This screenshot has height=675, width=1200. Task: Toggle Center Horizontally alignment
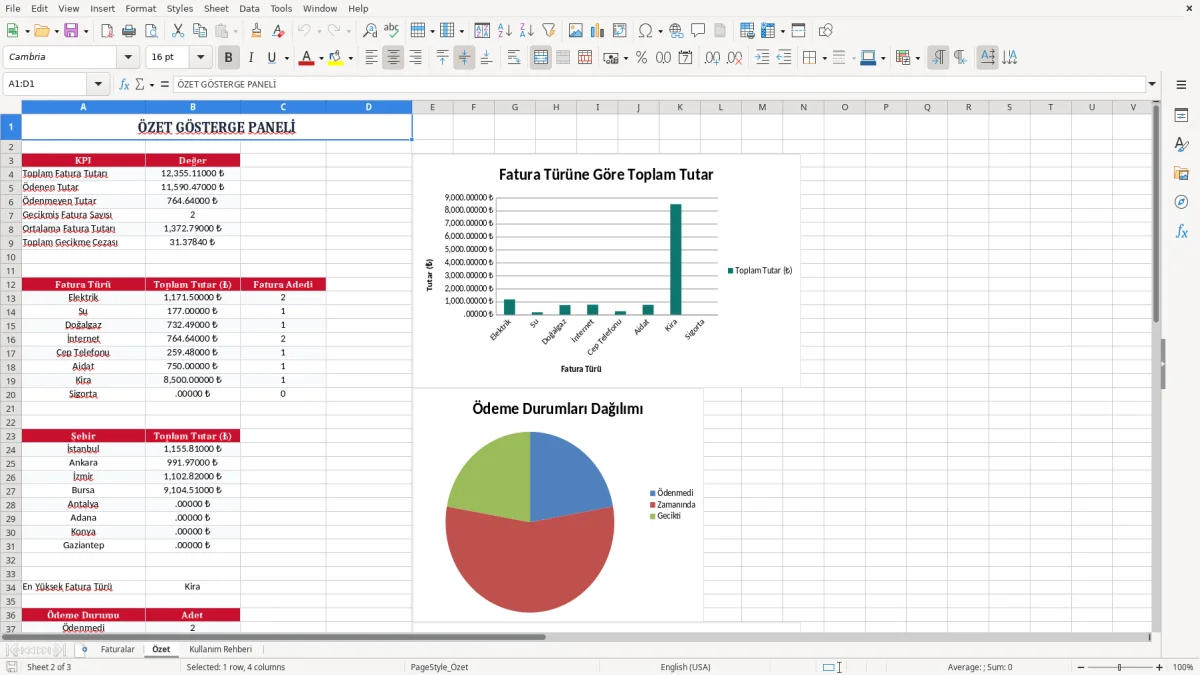393,58
